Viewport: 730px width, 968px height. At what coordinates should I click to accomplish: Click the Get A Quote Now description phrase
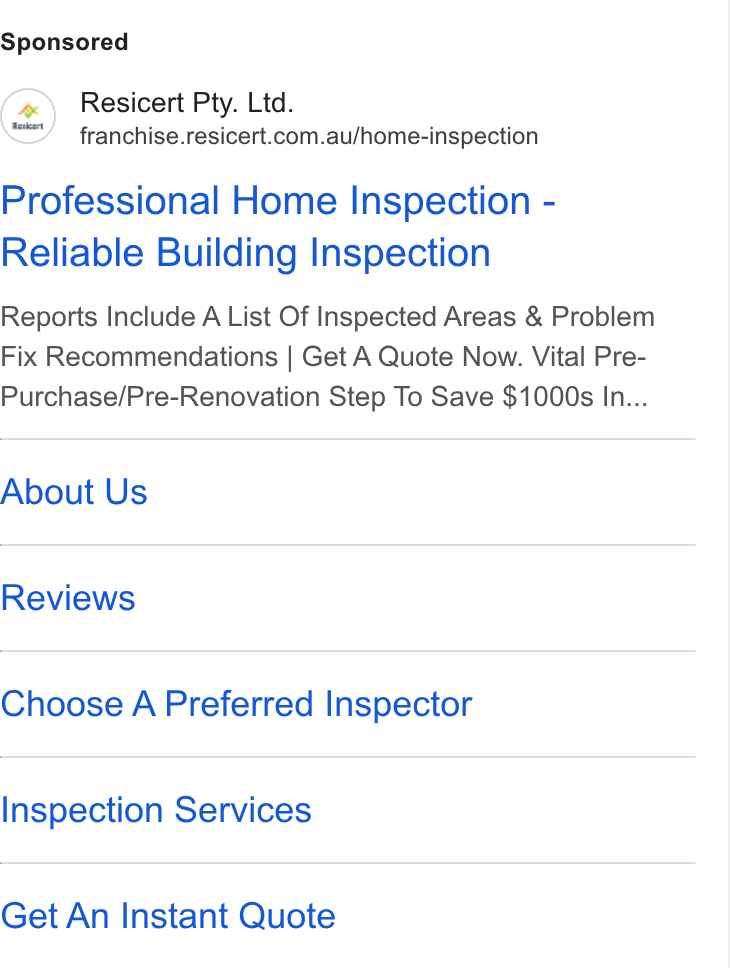[x=412, y=357]
